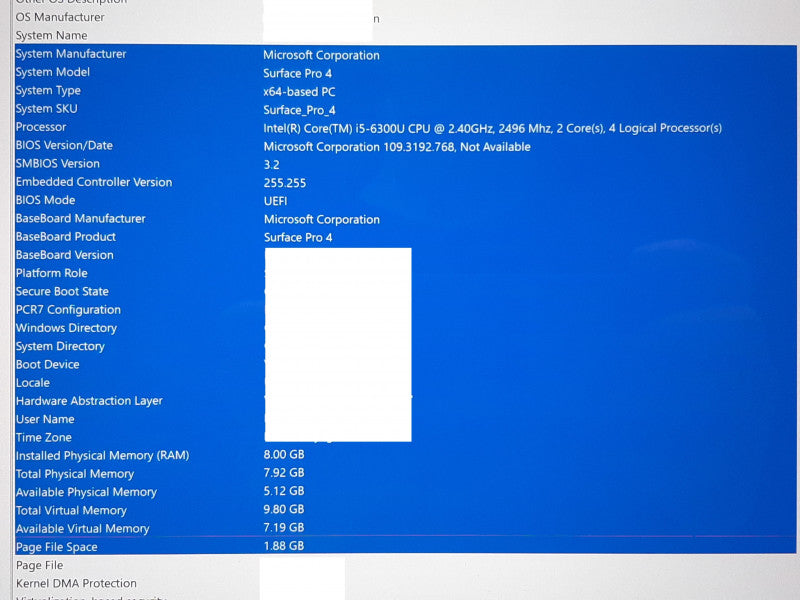This screenshot has height=600, width=800.
Task: Click the 1.88 GB page file value
Action: tap(284, 546)
